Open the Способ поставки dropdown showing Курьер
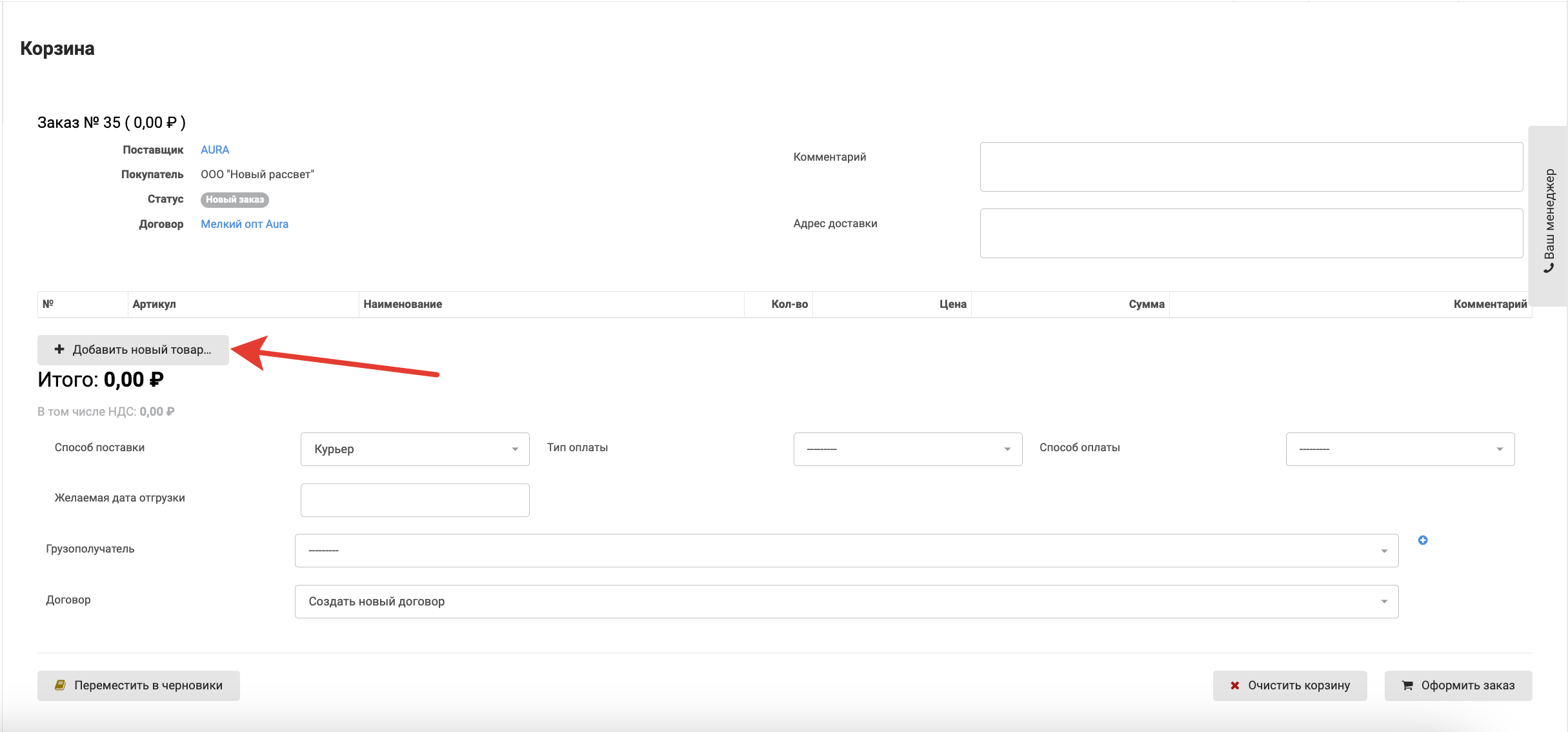1568x732 pixels. pyautogui.click(x=415, y=449)
